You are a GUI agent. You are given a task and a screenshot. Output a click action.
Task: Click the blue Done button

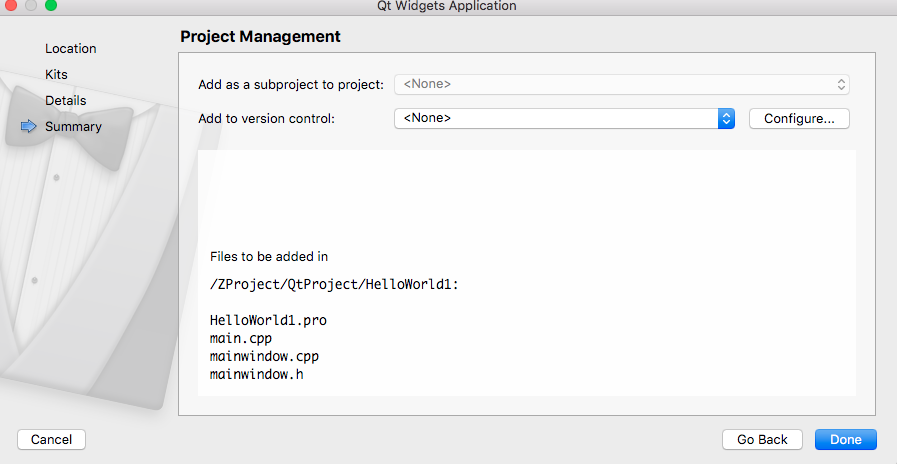846,439
